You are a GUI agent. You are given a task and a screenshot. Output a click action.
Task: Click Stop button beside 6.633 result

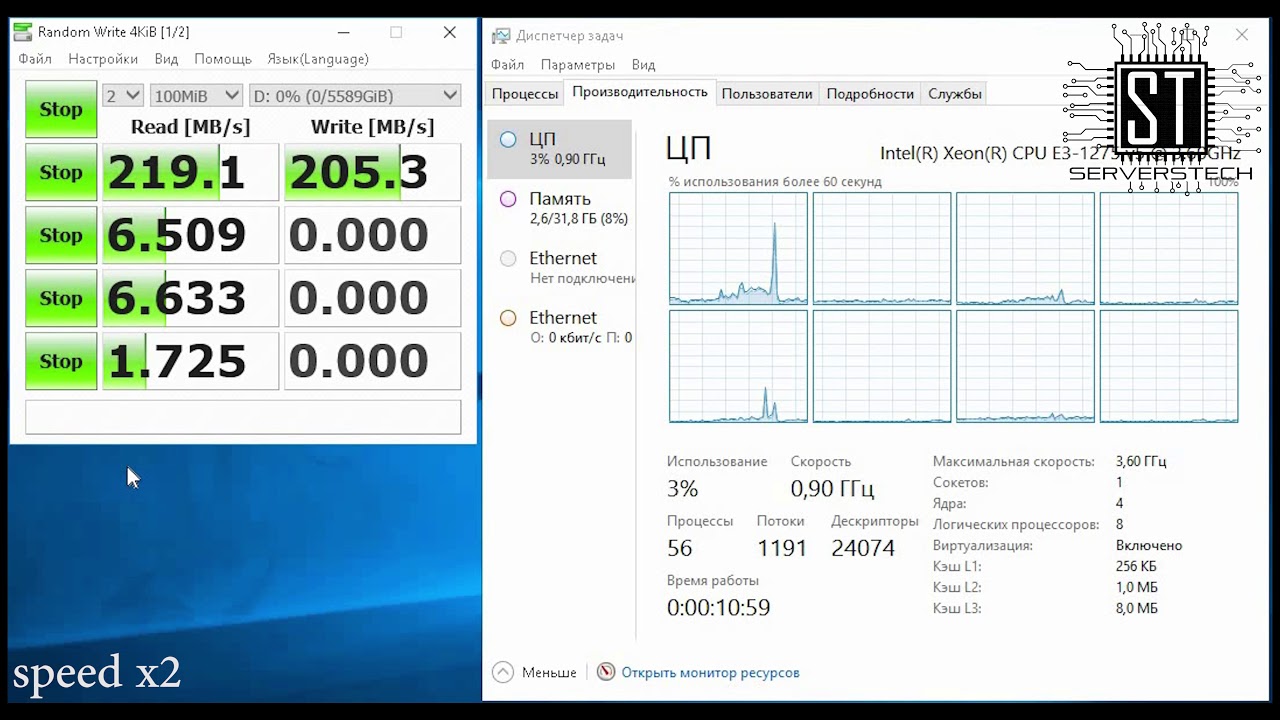click(61, 298)
